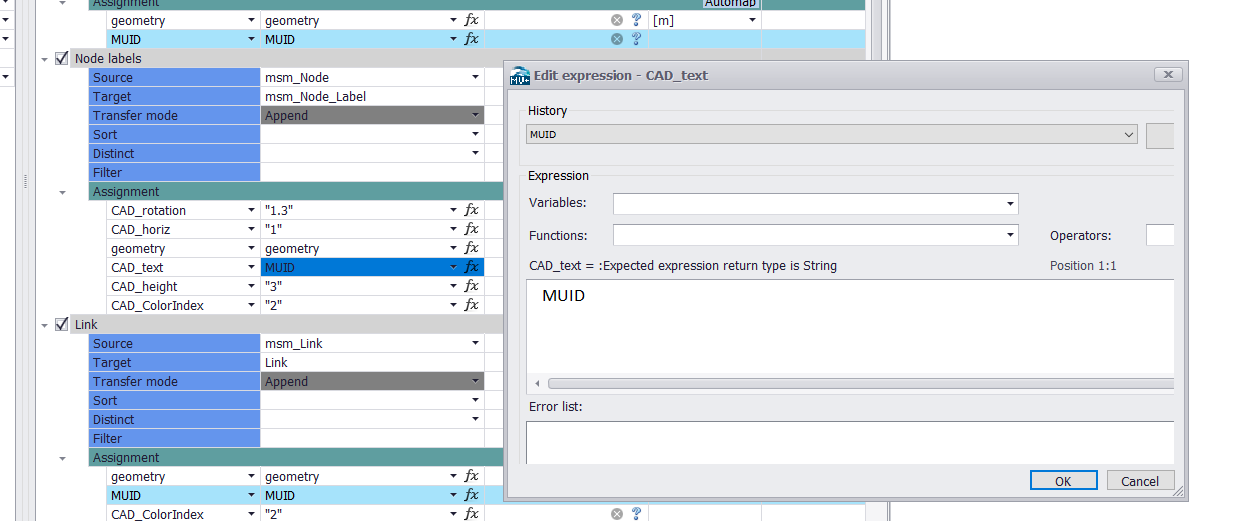The width and height of the screenshot is (1243, 521).
Task: Select Target value msm_Node_Label
Action: pos(315,97)
